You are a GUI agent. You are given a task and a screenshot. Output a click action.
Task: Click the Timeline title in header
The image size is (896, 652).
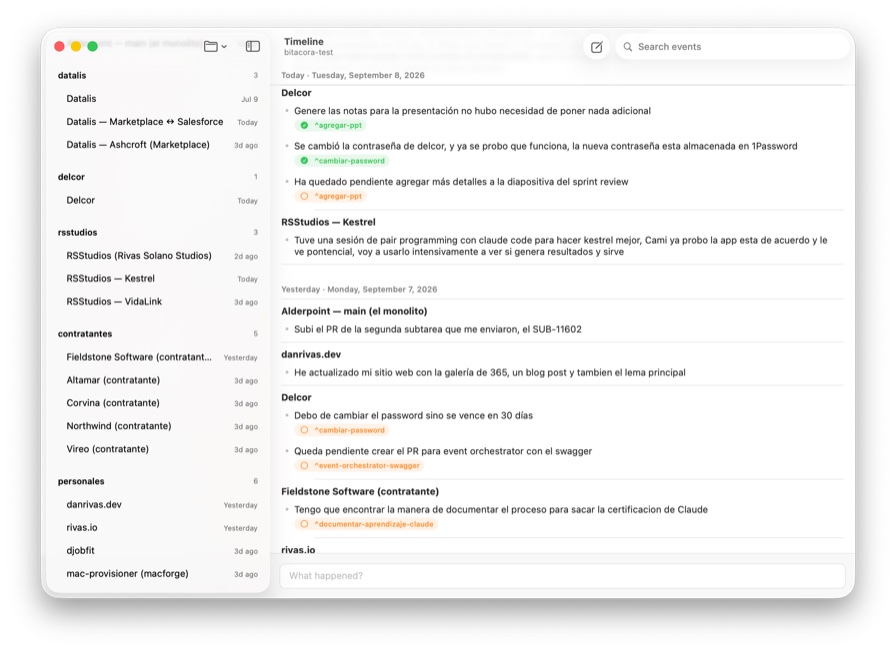(303, 41)
